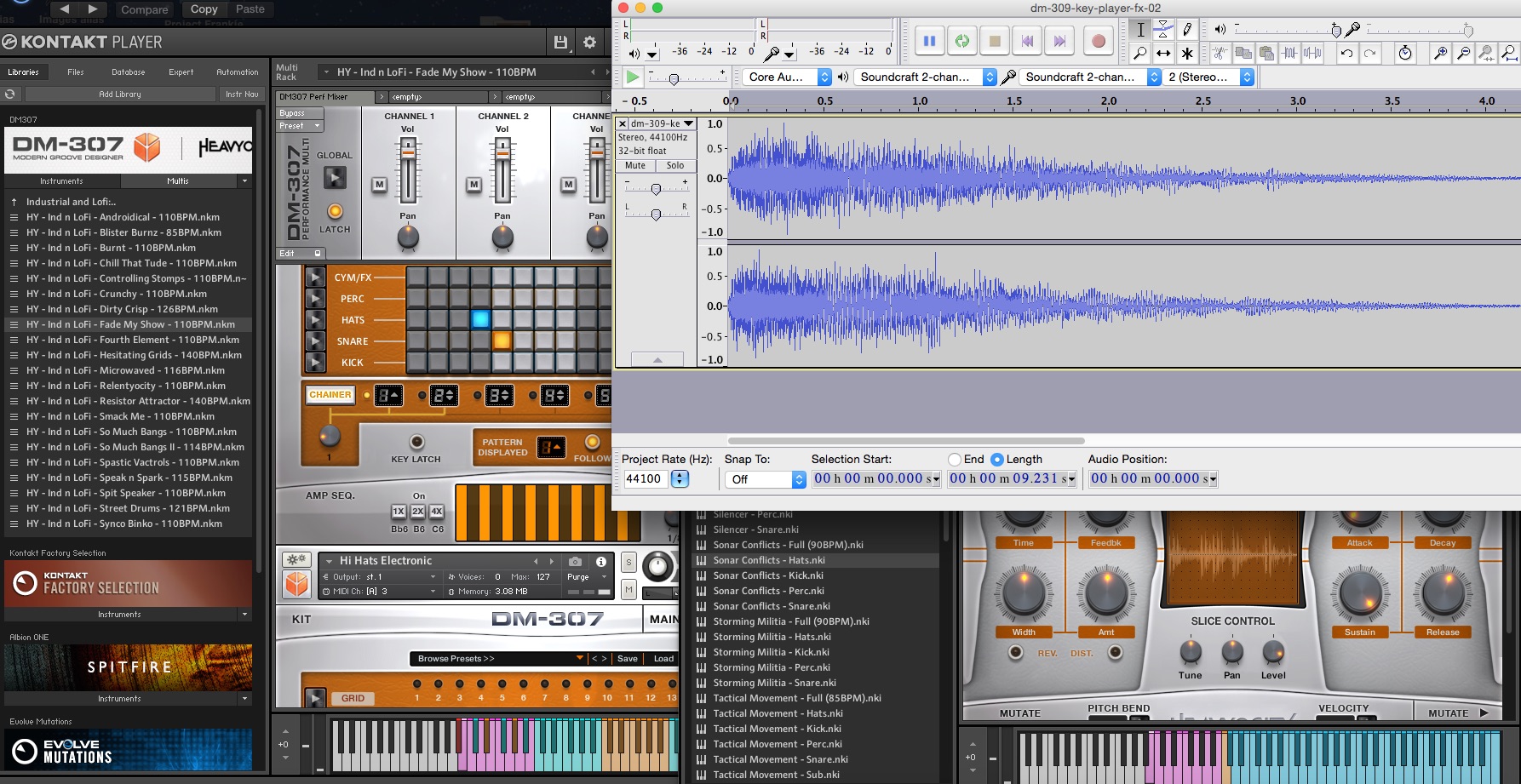Click the preset Save button
The height and width of the screenshot is (784, 1521).
pyautogui.click(x=628, y=658)
